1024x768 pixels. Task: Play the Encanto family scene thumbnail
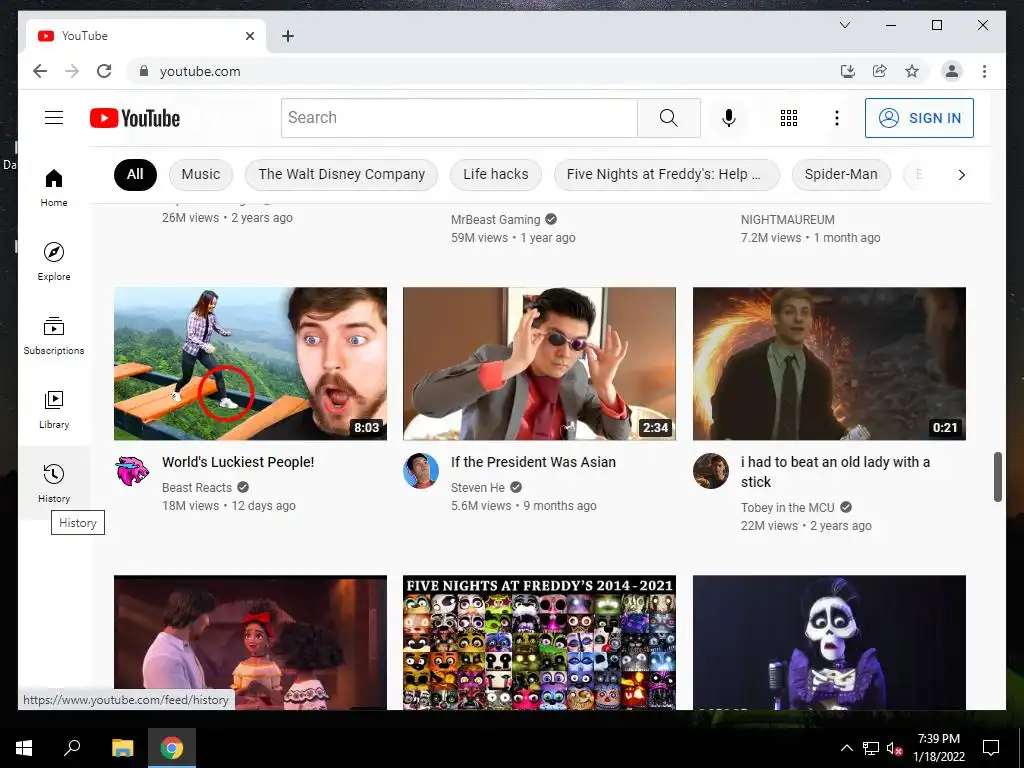click(250, 643)
